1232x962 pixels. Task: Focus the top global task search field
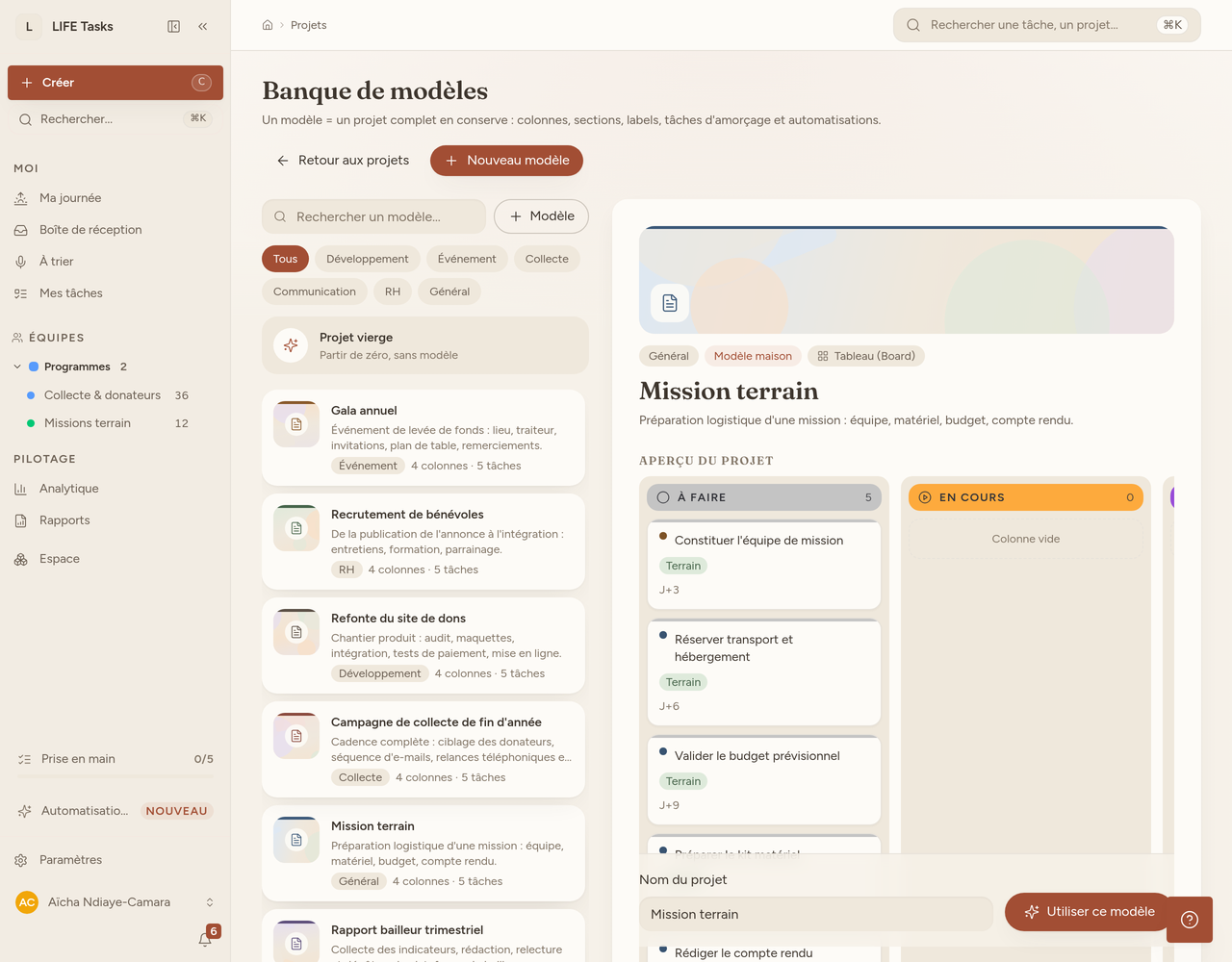1047,25
